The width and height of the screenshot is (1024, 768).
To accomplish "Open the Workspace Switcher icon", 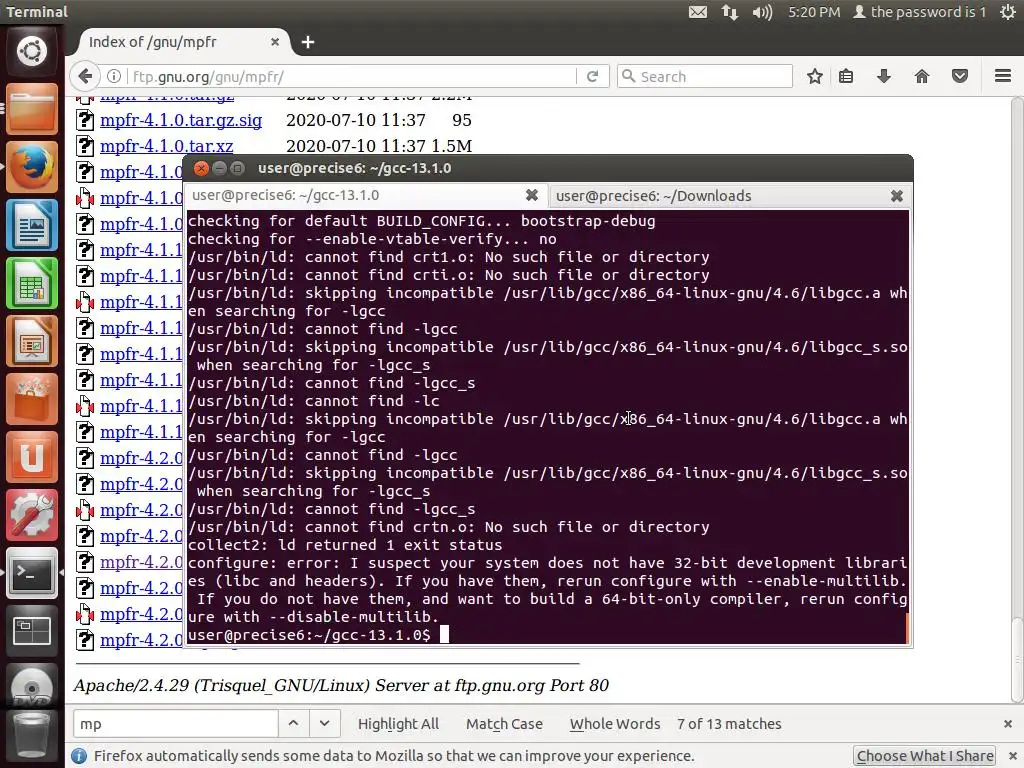I will coord(31,632).
